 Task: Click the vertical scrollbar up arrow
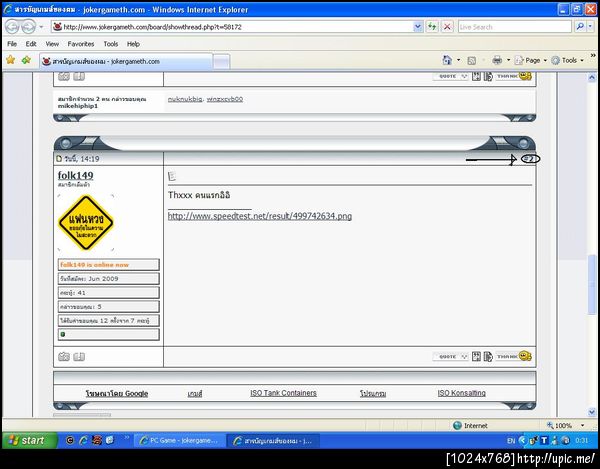pos(592,78)
